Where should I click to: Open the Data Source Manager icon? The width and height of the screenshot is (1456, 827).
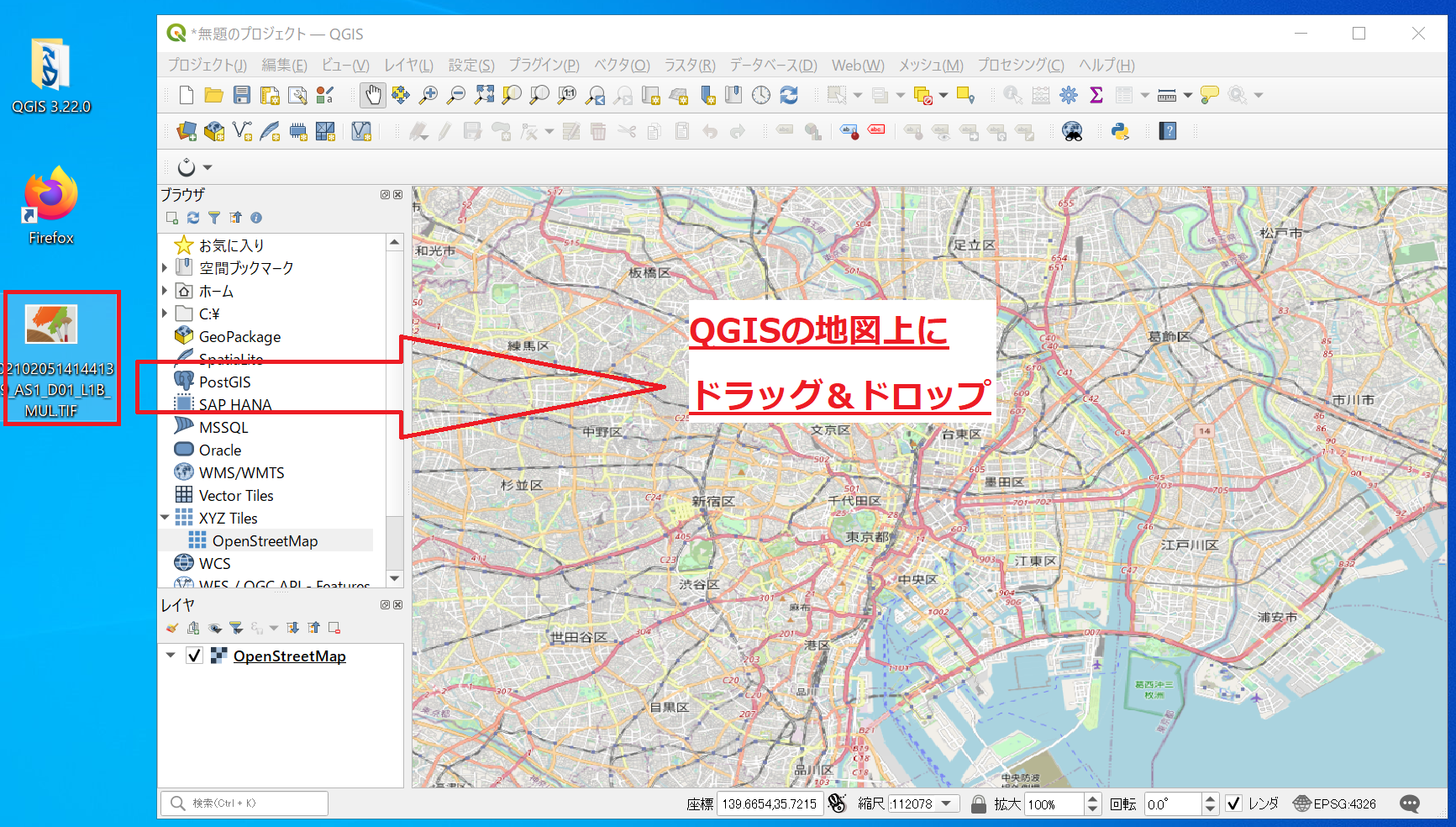(x=187, y=131)
